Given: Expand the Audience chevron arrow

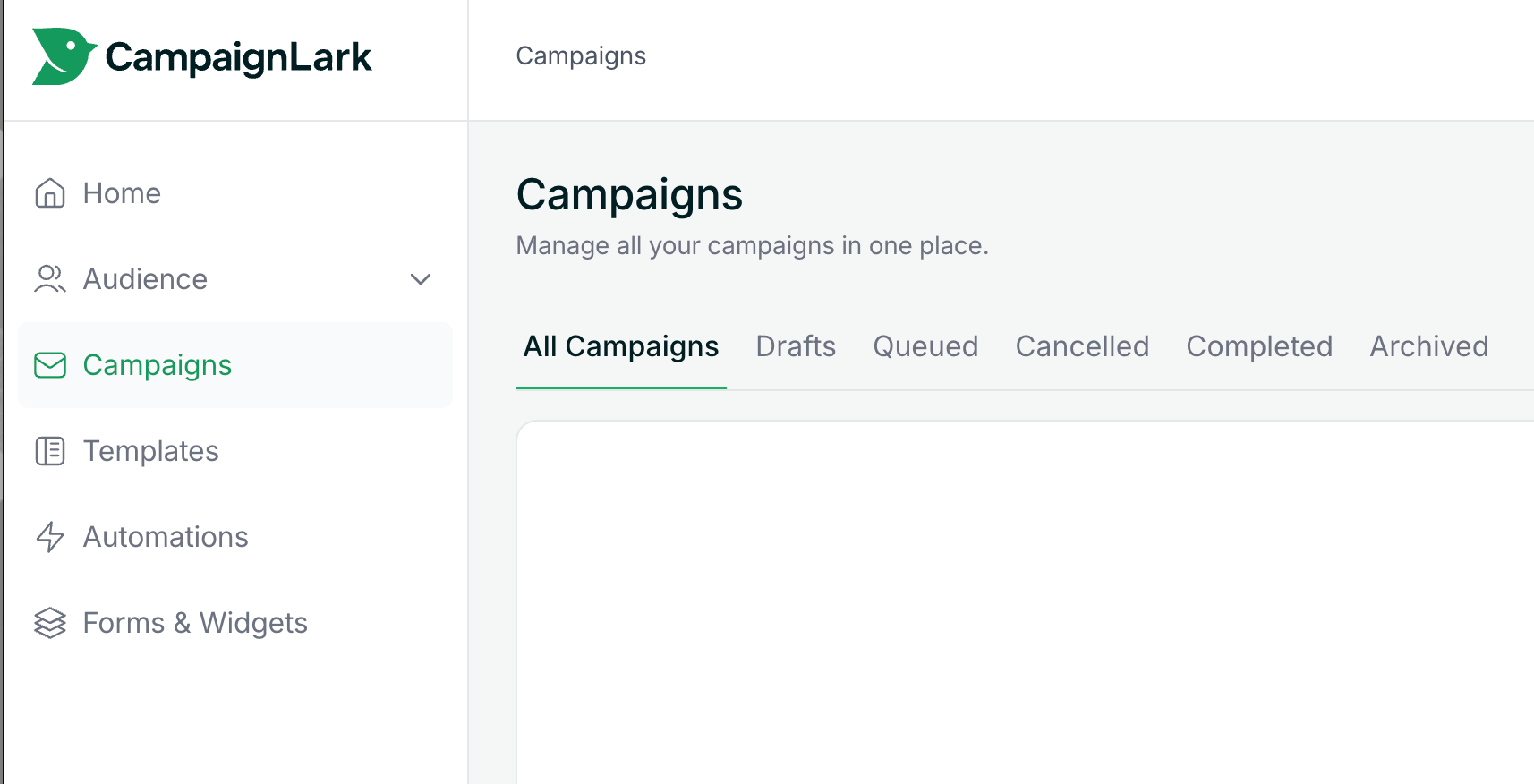Looking at the screenshot, I should (421, 279).
